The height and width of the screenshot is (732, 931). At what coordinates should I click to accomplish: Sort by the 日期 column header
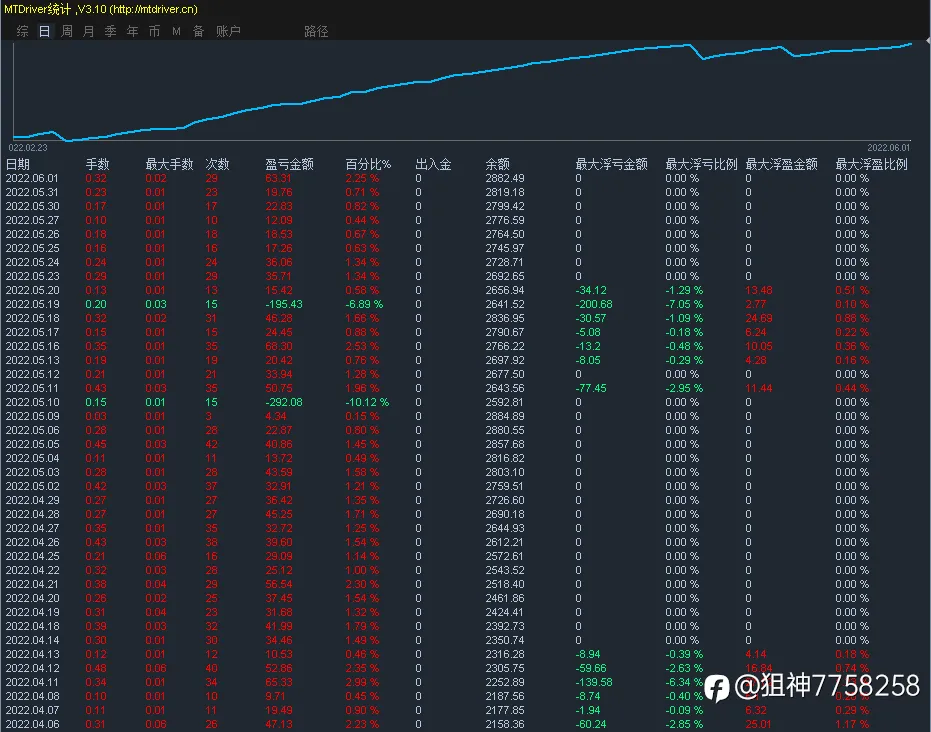pyautogui.click(x=18, y=164)
